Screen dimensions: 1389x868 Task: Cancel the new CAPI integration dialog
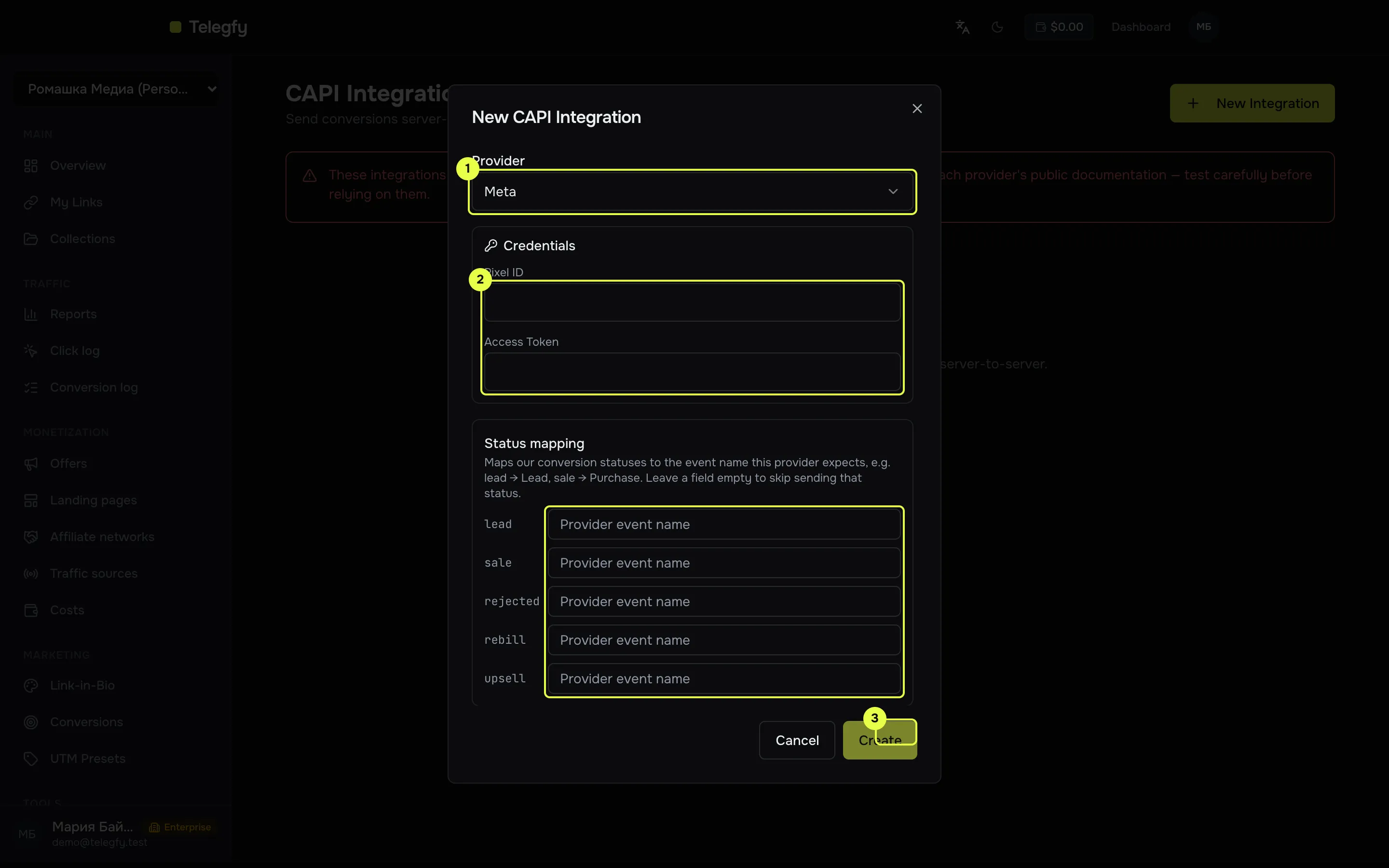tap(797, 740)
